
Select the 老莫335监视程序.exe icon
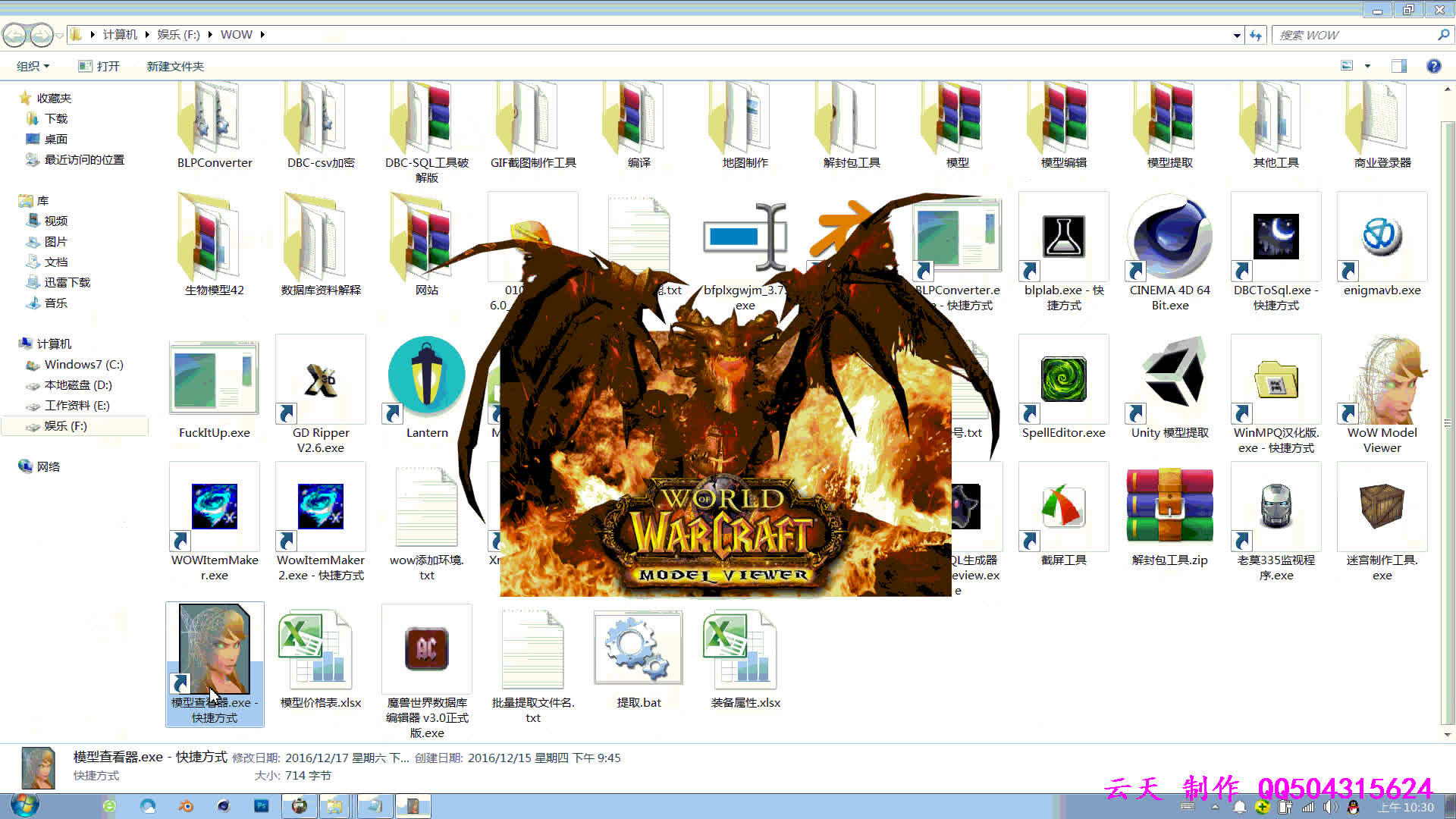pos(1276,507)
